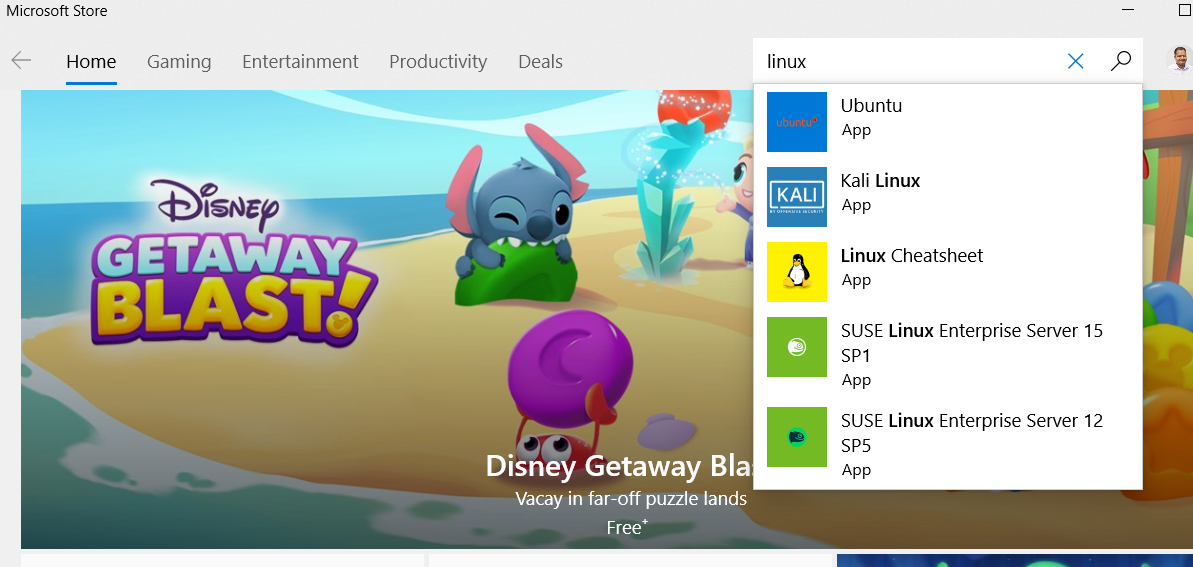This screenshot has height=567, width=1193.
Task: Maximize the Microsoft Store window
Action: coord(1187,10)
